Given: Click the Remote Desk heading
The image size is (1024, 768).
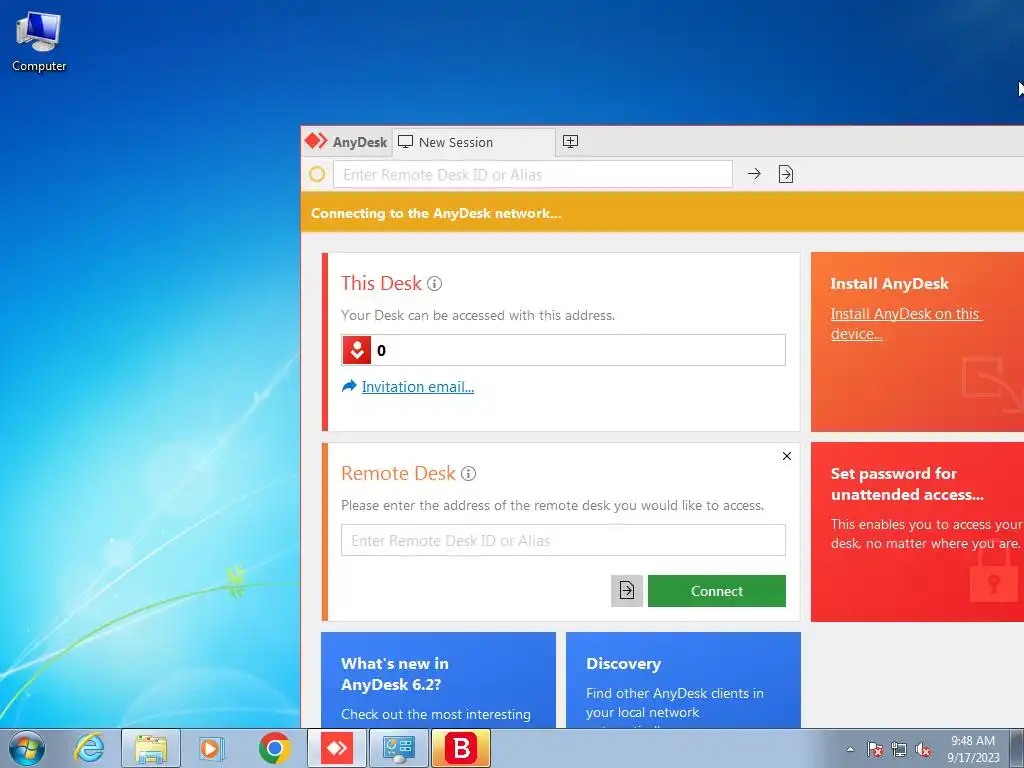Looking at the screenshot, I should [398, 473].
